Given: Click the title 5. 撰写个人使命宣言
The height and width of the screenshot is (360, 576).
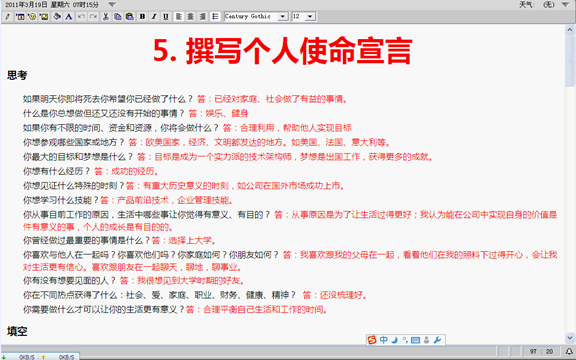Looking at the screenshot, I should (x=282, y=51).
